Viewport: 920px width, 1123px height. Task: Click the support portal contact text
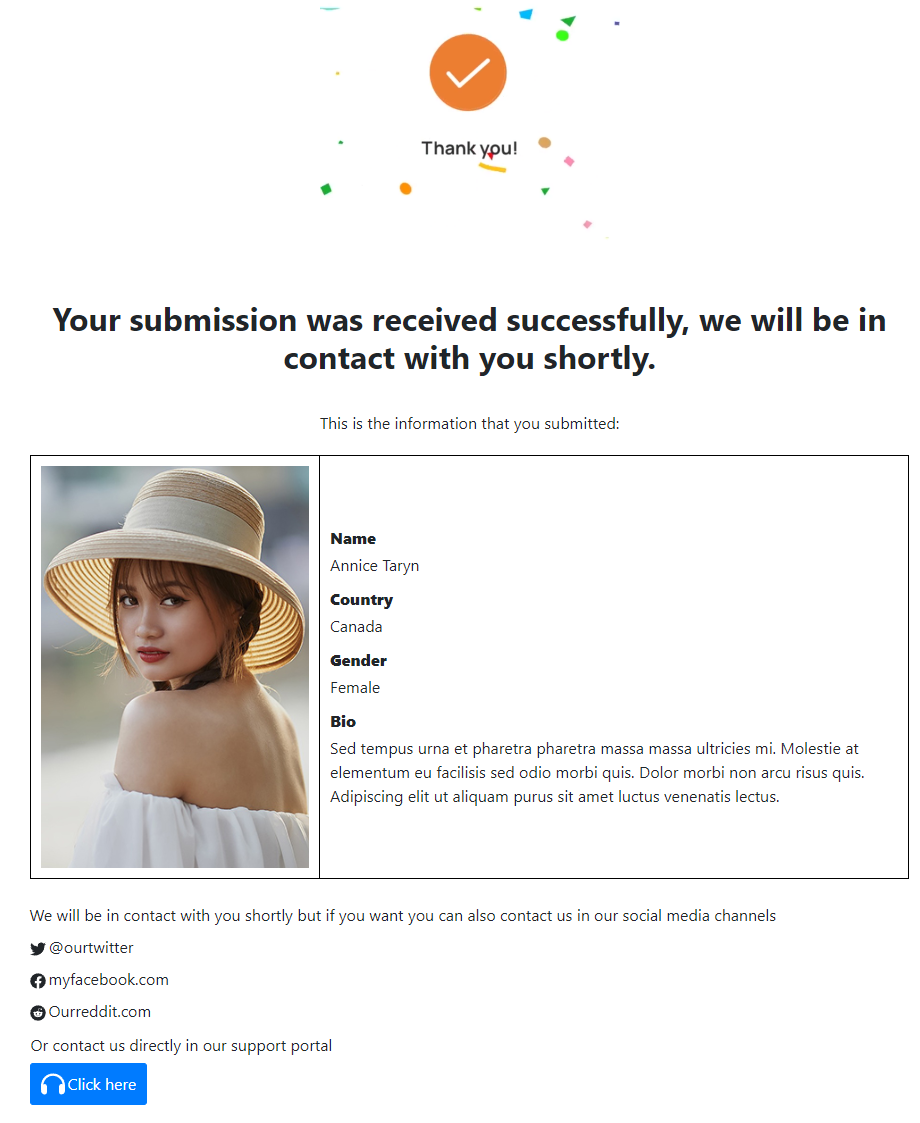tap(181, 1046)
